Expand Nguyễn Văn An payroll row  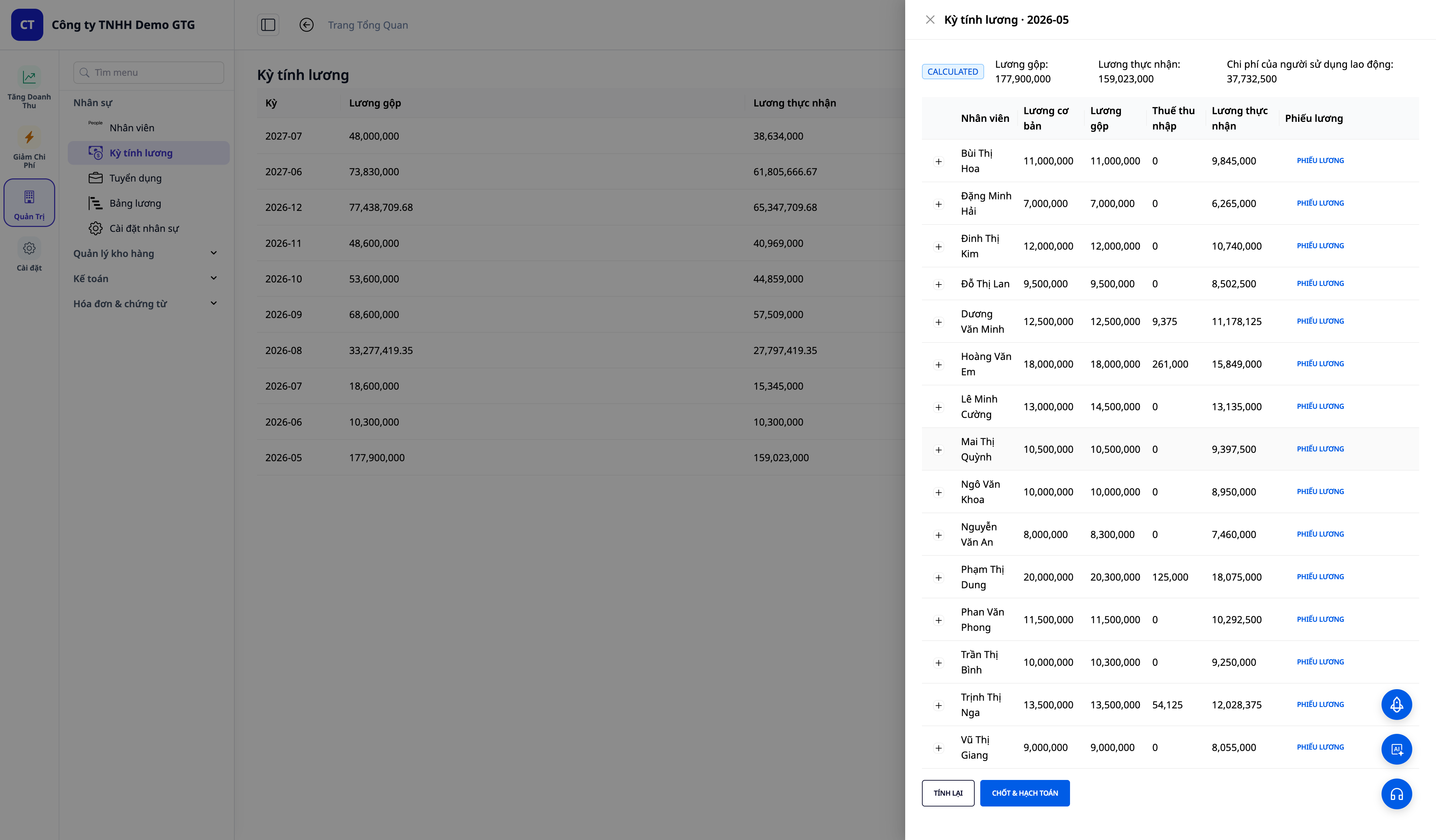point(938,535)
